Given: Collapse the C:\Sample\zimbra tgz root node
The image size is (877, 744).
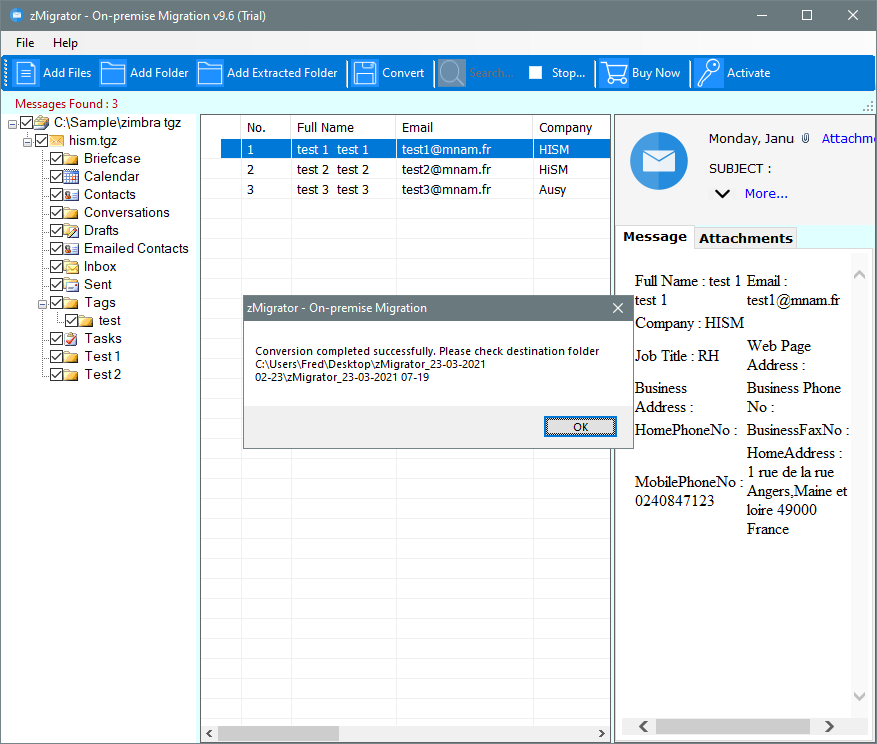Looking at the screenshot, I should pyautogui.click(x=12, y=124).
